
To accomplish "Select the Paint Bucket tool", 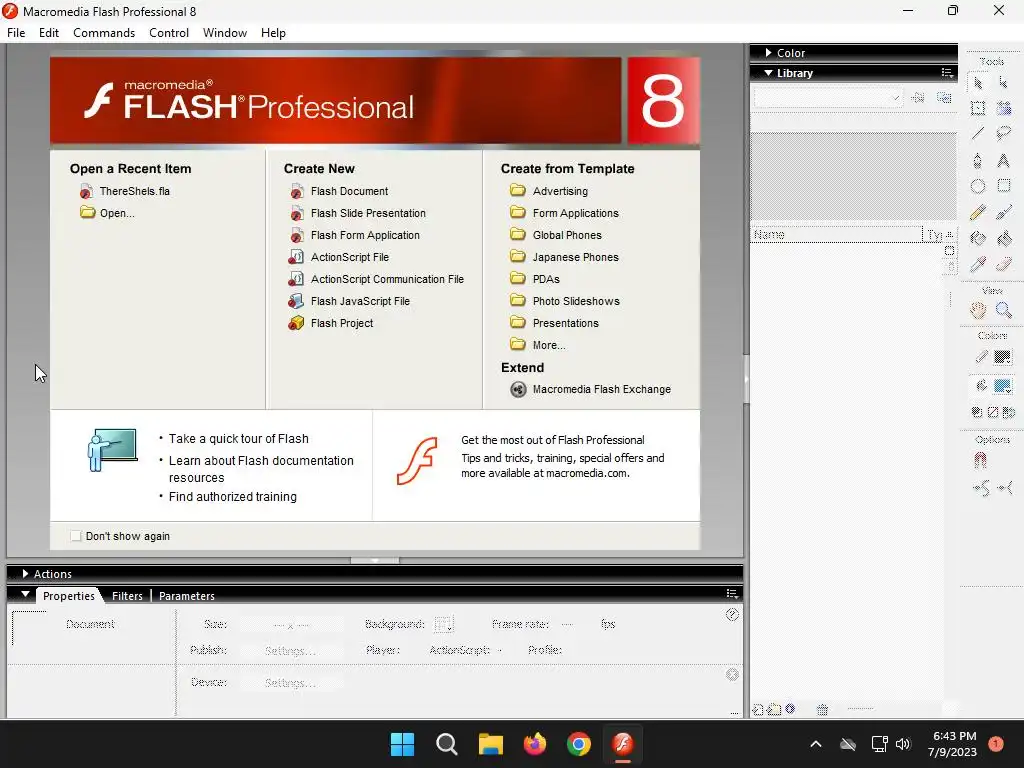I will point(1004,238).
